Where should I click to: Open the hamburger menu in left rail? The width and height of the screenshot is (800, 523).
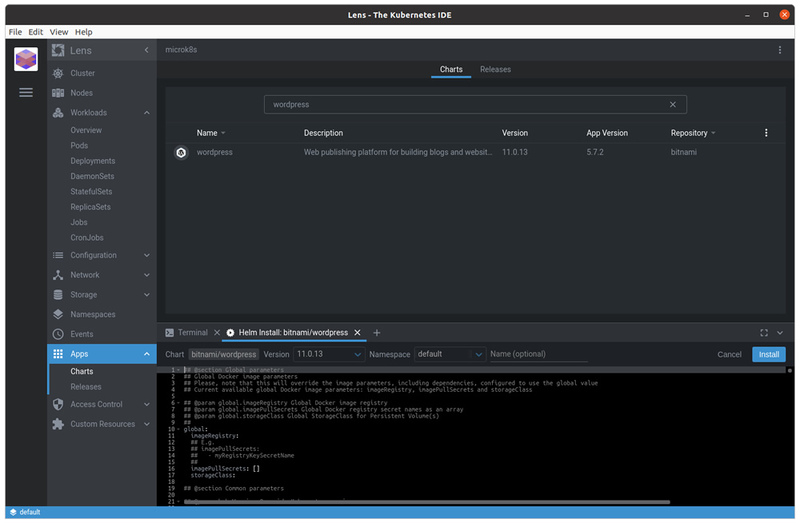[26, 92]
